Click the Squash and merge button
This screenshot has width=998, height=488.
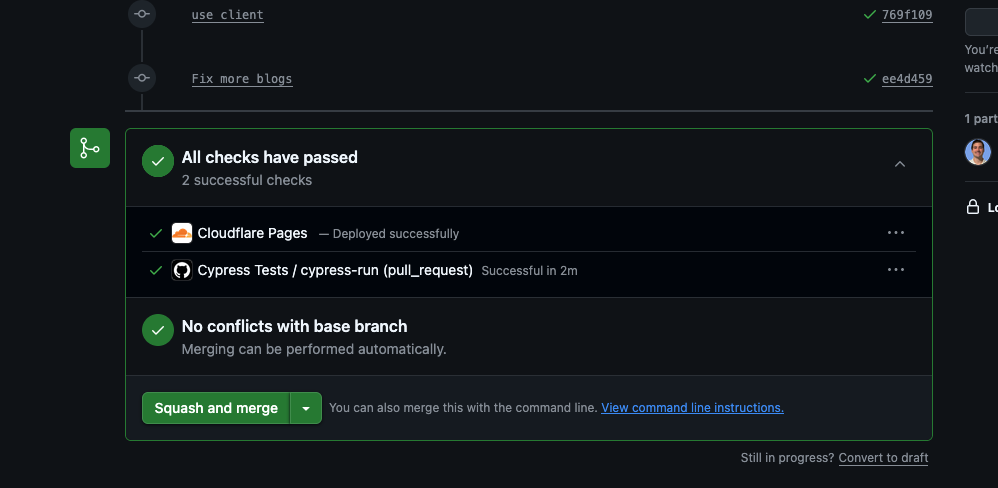216,408
